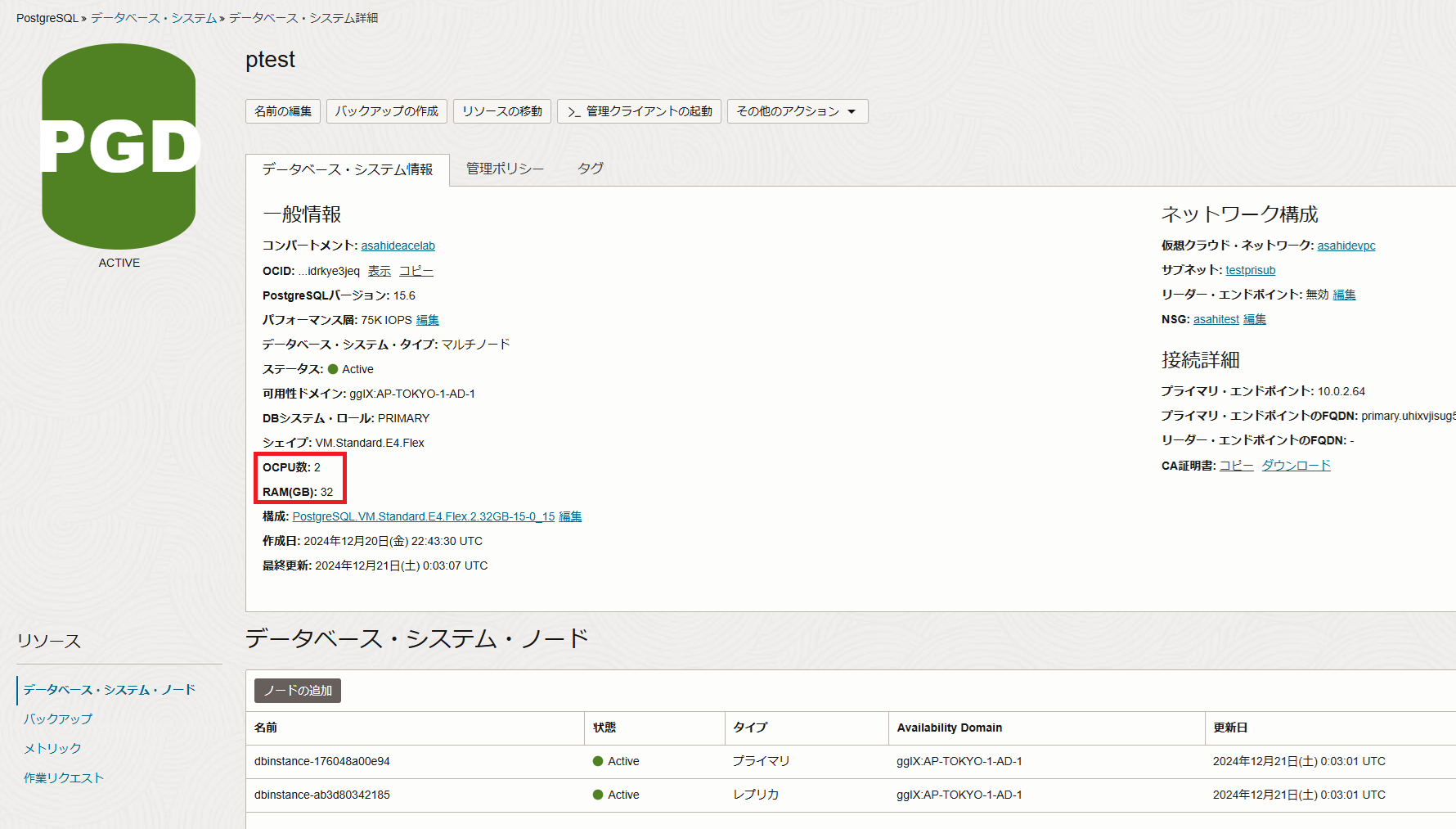Click the primary endpoint IP 10.0.2.64
Image resolution: width=1456 pixels, height=829 pixels.
[1341, 391]
